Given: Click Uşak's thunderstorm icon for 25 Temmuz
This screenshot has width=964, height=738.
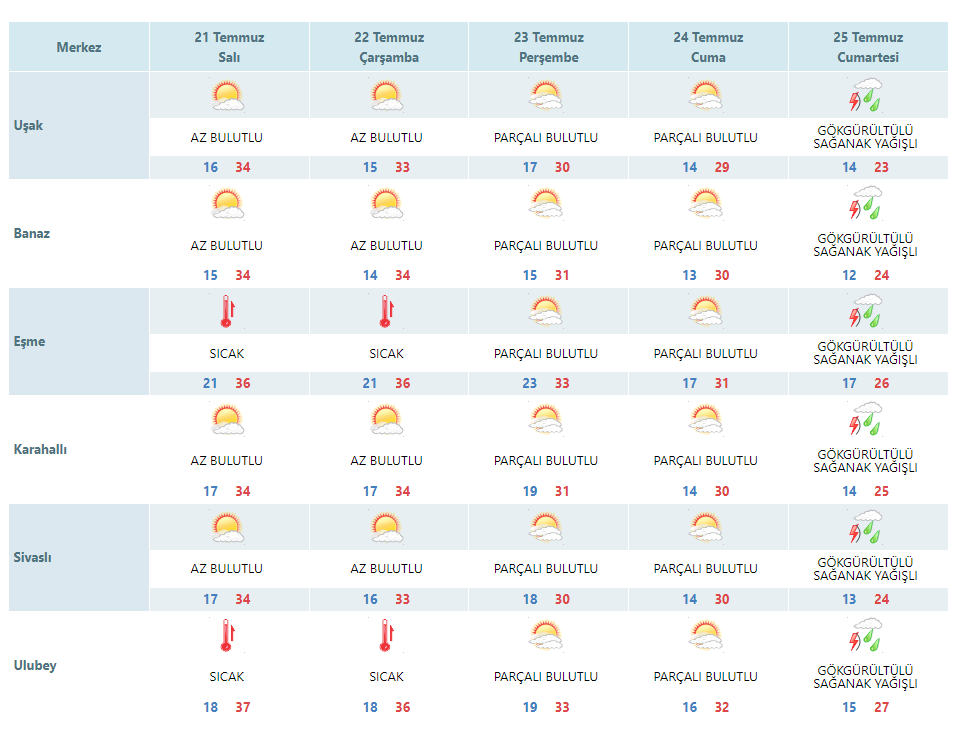Looking at the screenshot, I should pyautogui.click(x=866, y=95).
